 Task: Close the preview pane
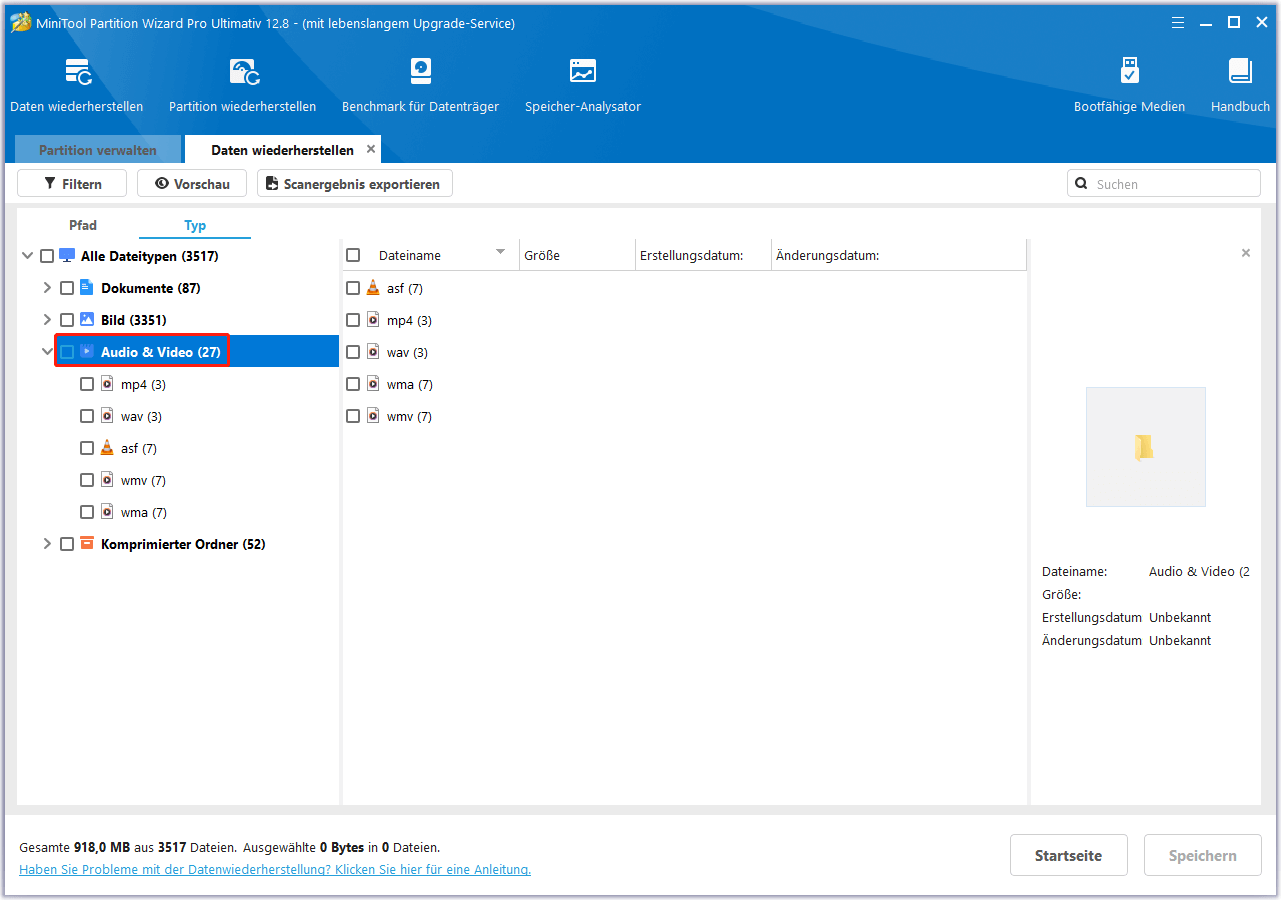click(x=1246, y=254)
